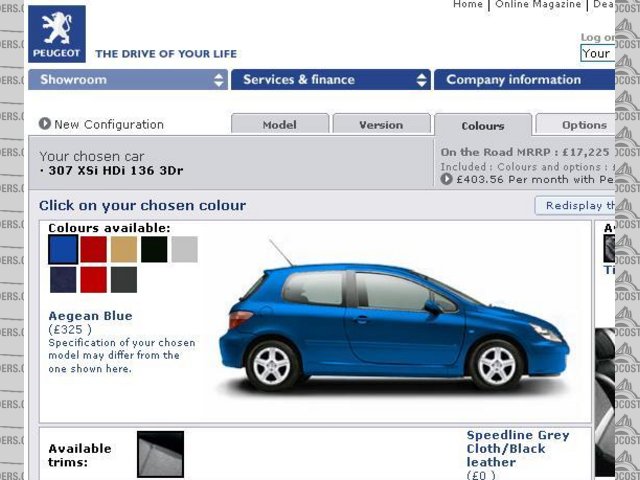Choose the tan gold colour swatch

click(x=124, y=249)
